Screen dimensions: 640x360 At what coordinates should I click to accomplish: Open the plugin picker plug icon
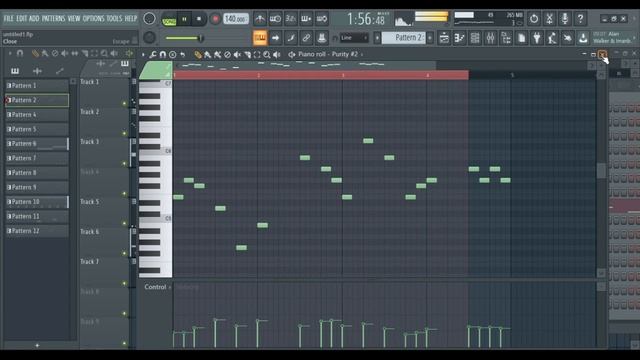coord(537,38)
